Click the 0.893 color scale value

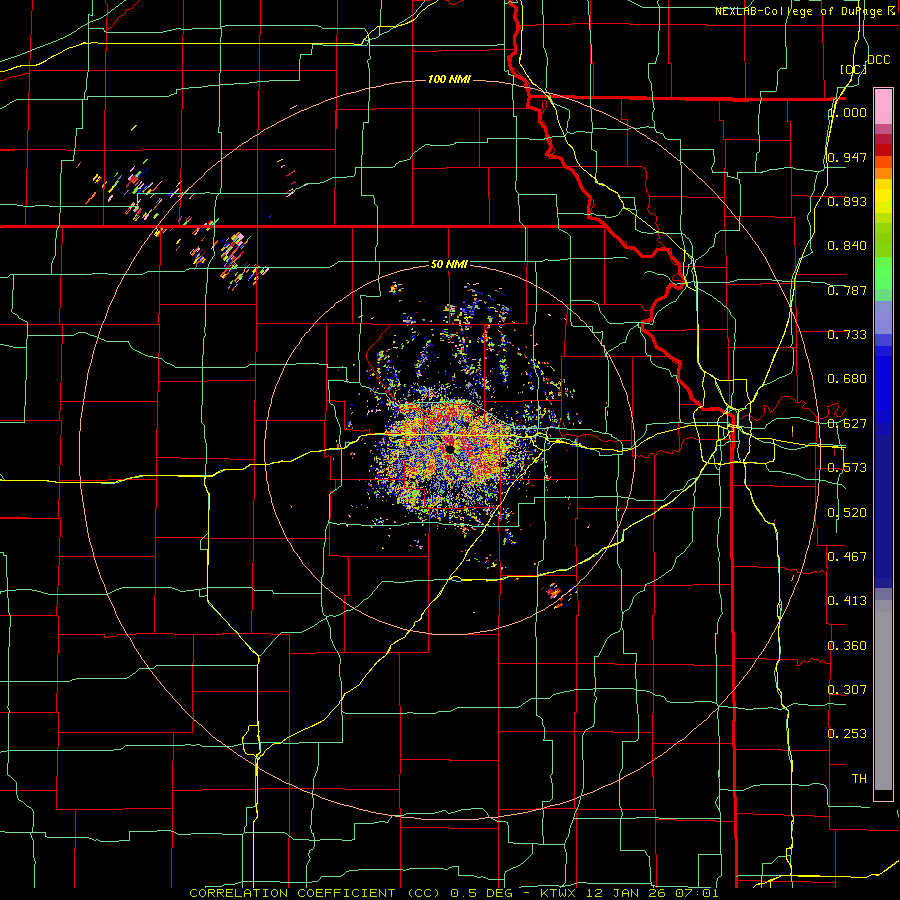847,201
